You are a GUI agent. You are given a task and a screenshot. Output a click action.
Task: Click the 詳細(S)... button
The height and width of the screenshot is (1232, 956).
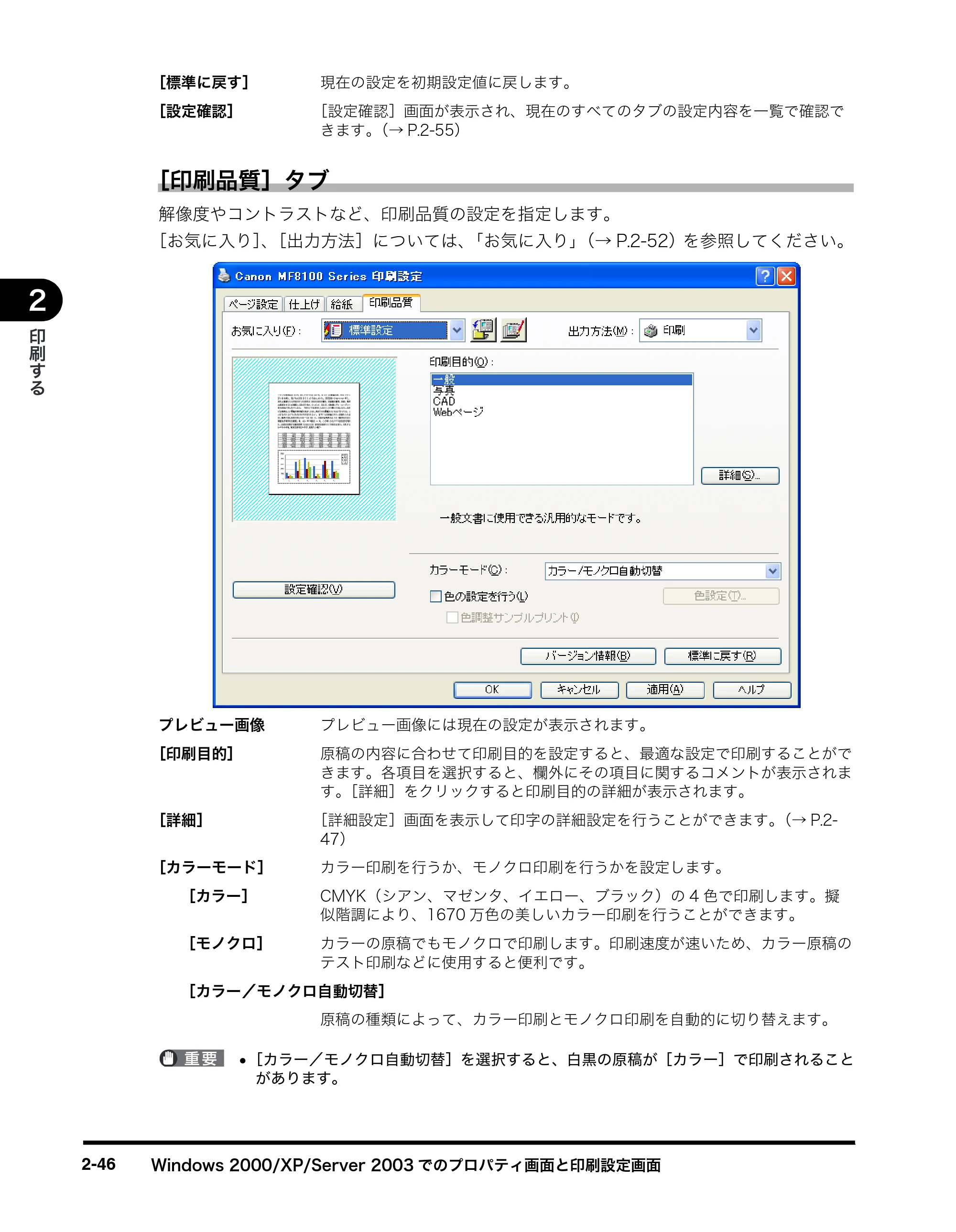coord(740,476)
